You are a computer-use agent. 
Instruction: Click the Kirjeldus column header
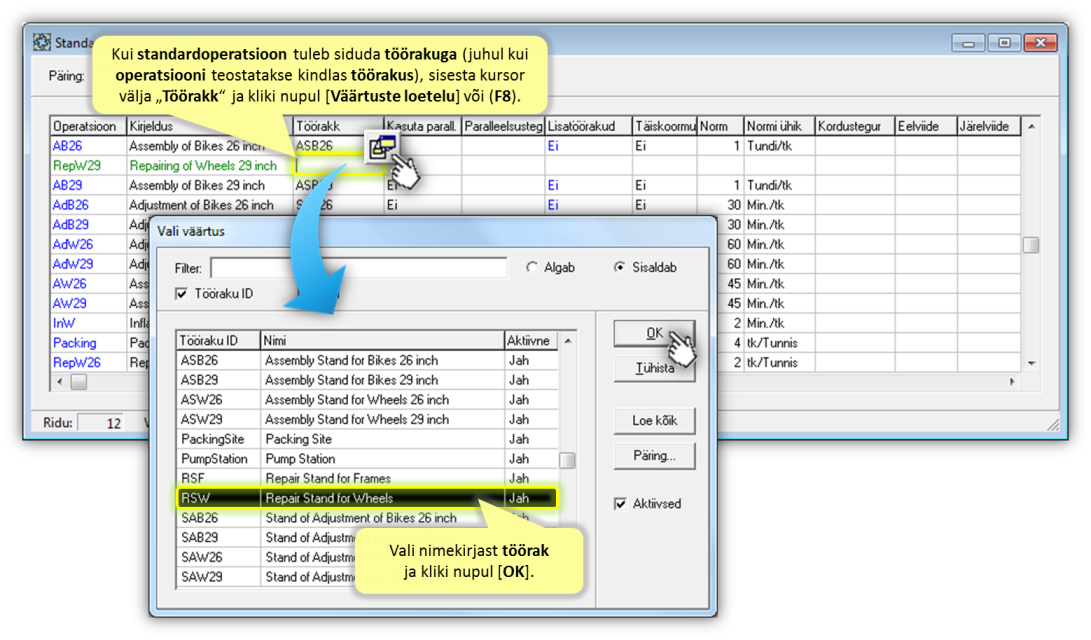(209, 127)
